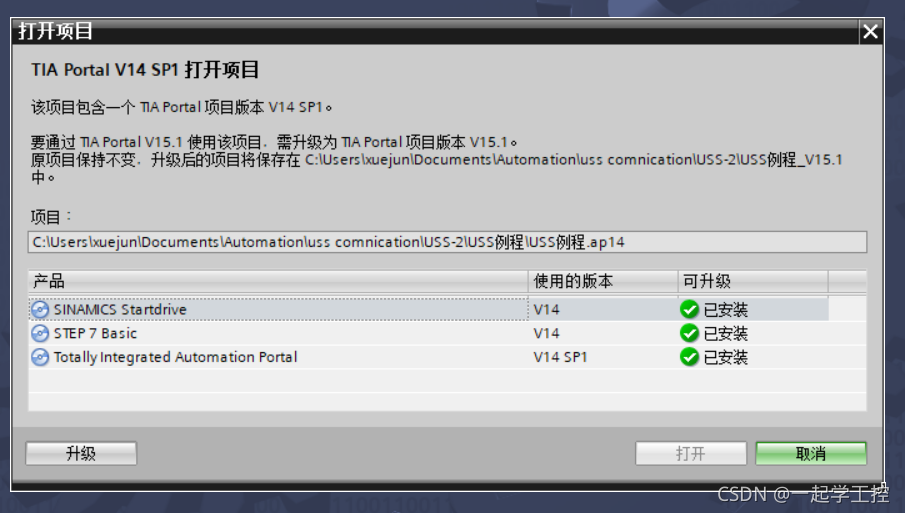The width and height of the screenshot is (905, 513).
Task: Close the 打开项目 dialog window
Action: click(x=870, y=31)
